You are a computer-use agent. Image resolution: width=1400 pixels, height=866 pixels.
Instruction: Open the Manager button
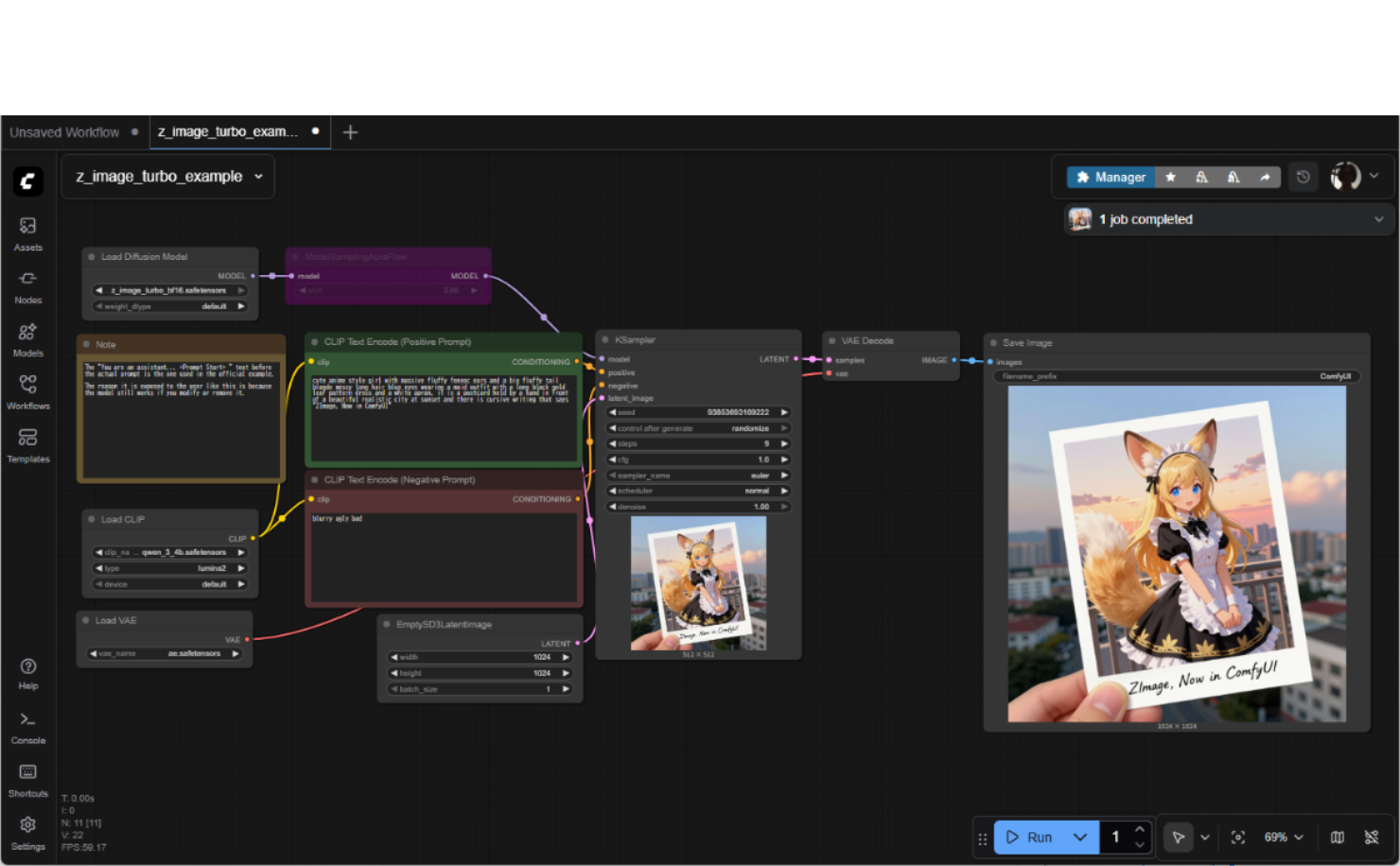(1111, 177)
